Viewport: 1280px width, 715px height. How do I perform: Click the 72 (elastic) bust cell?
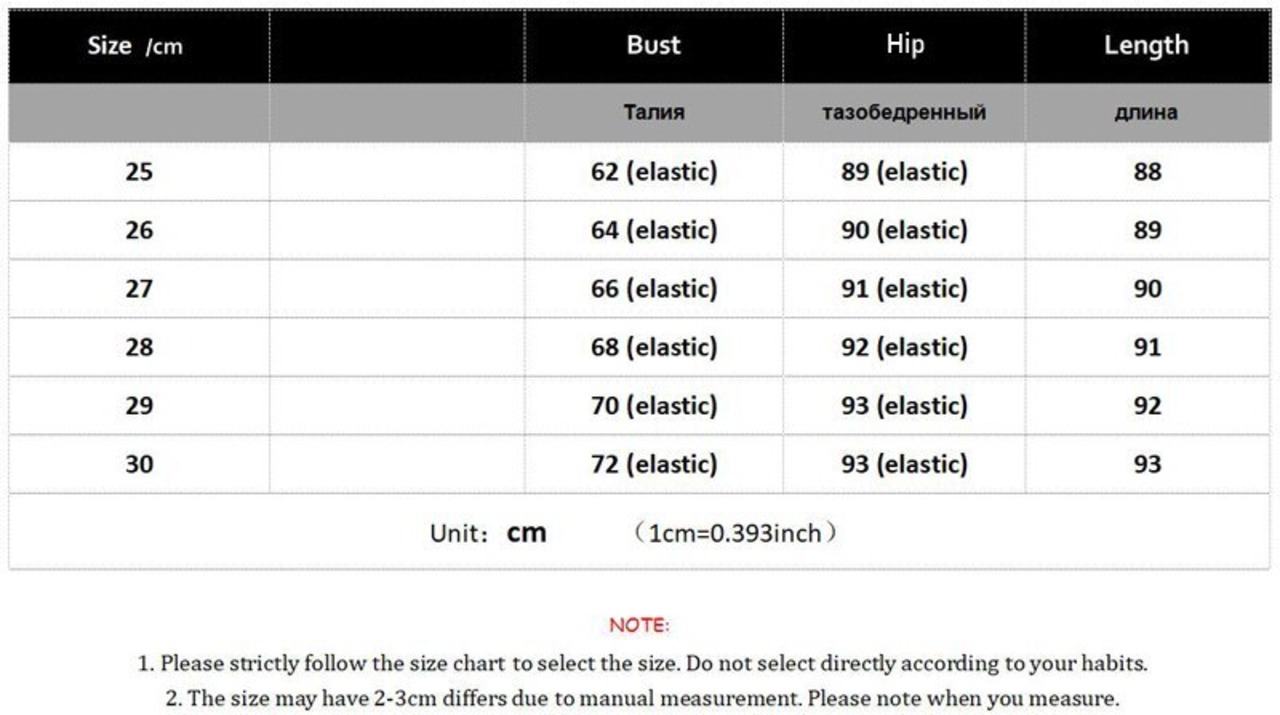pyautogui.click(x=654, y=464)
